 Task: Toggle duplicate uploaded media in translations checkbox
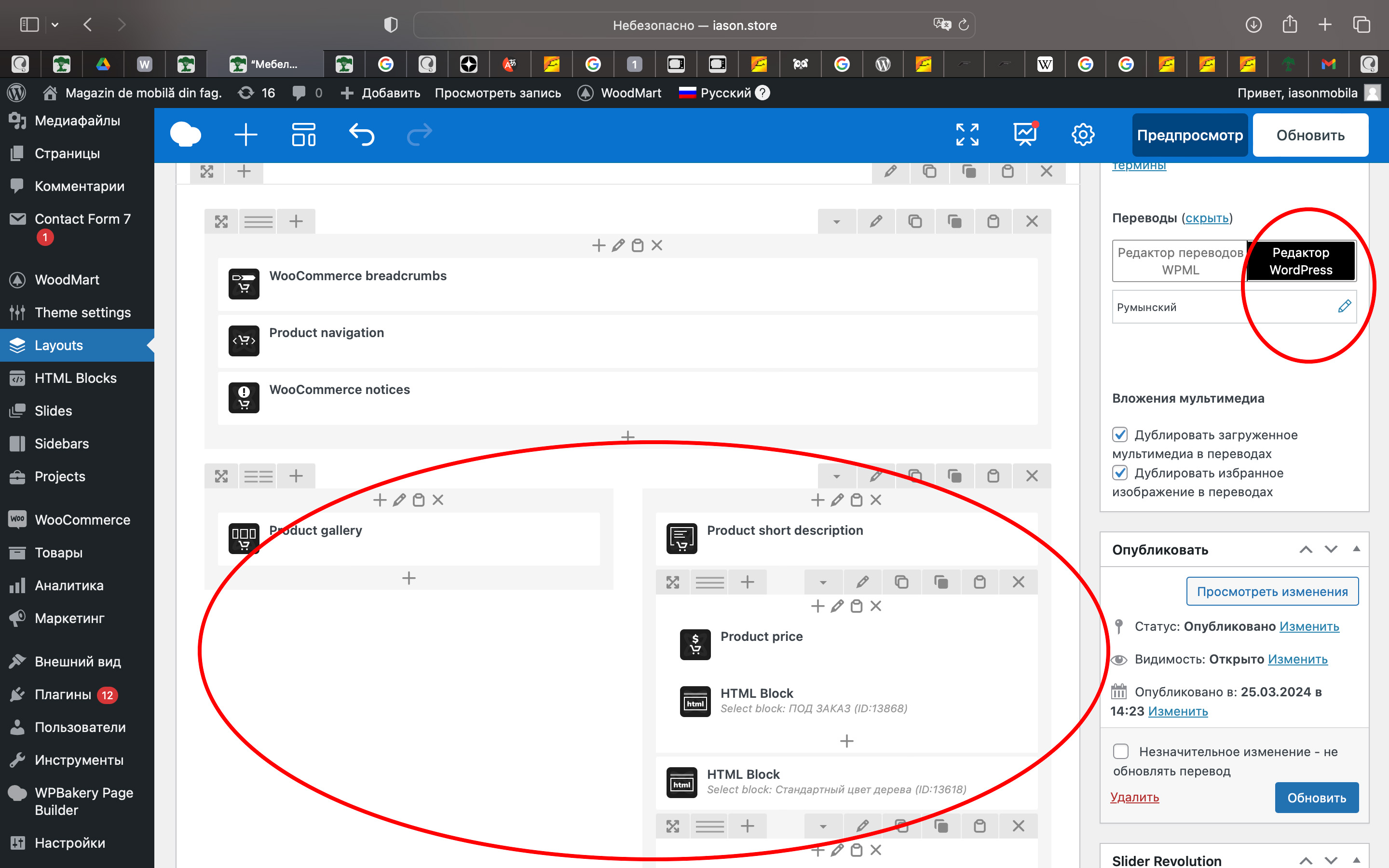1120,434
